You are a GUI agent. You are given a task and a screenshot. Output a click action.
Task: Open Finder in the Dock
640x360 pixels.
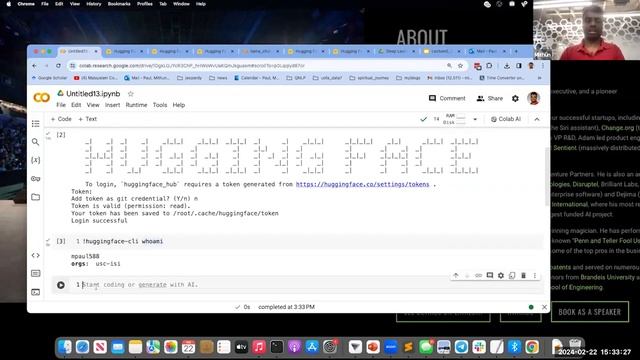64,347
